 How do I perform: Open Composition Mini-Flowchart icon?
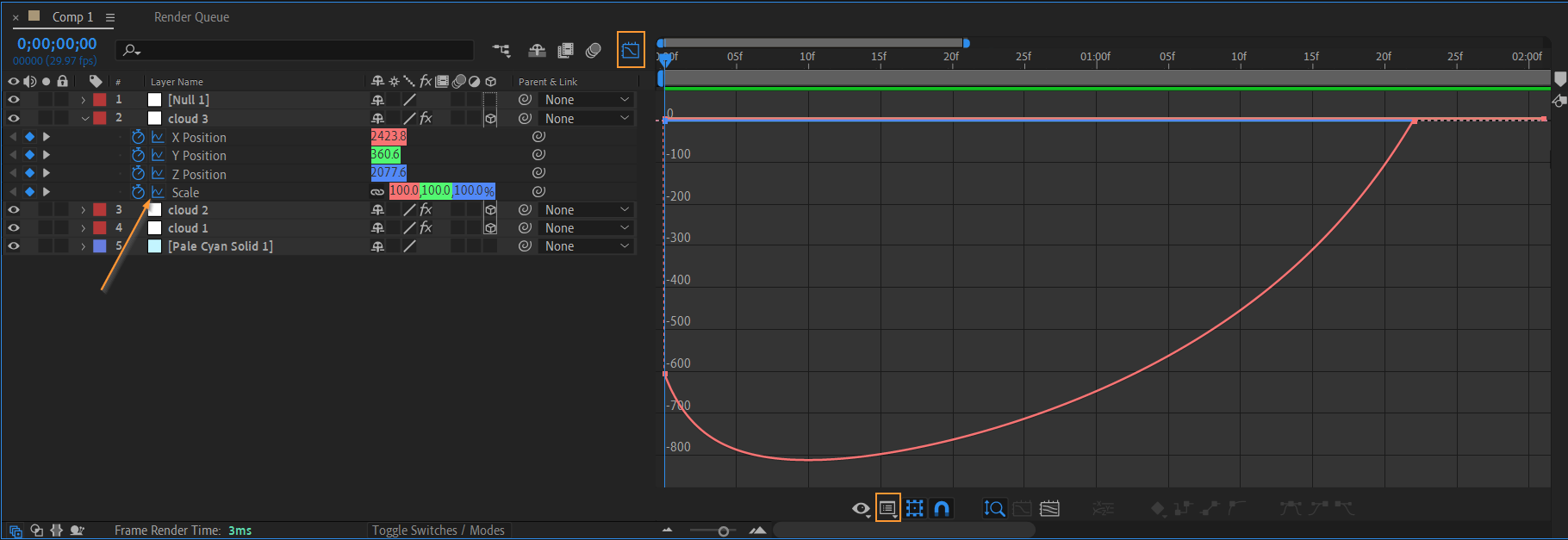click(501, 51)
